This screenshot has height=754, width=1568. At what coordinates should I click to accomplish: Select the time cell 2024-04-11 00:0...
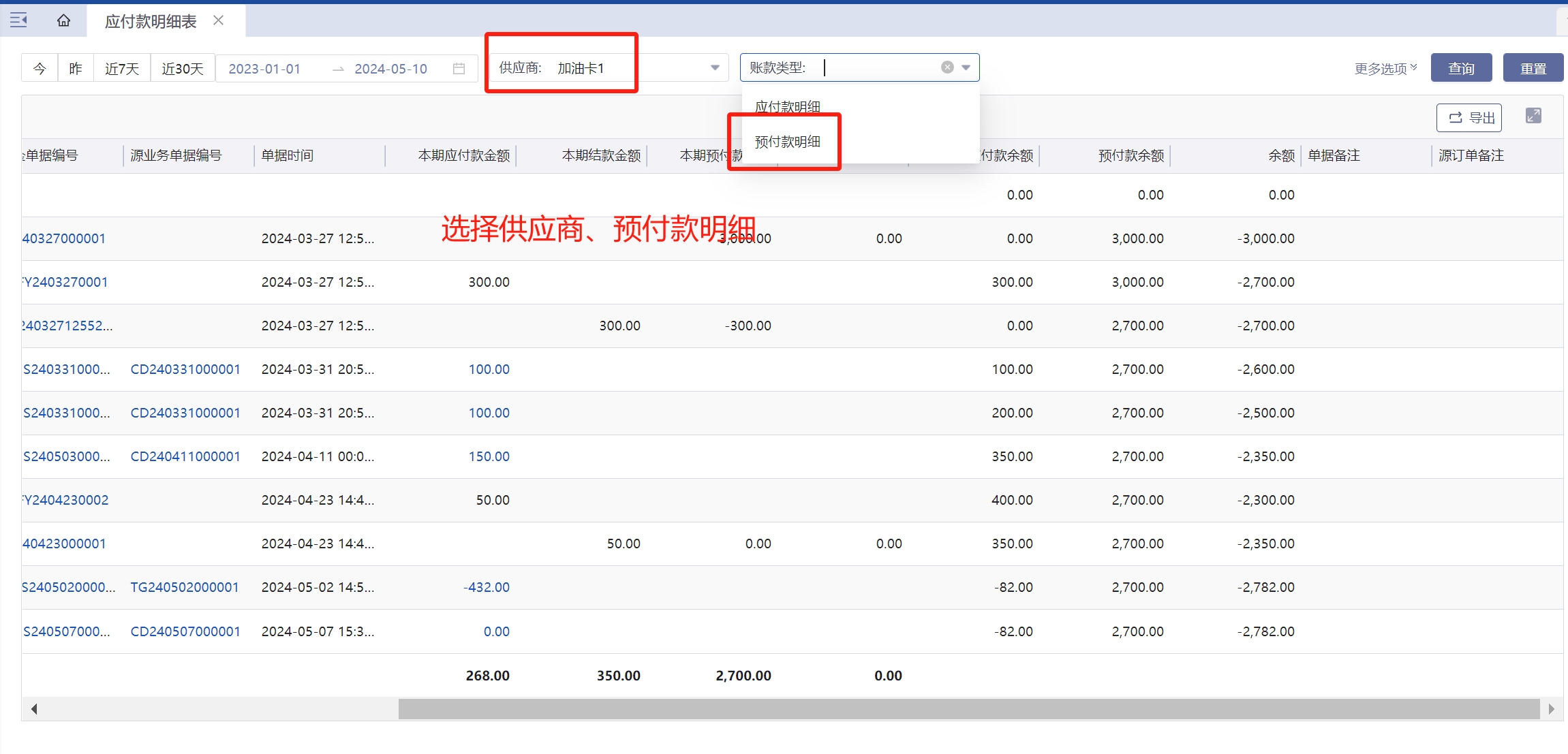pos(318,456)
